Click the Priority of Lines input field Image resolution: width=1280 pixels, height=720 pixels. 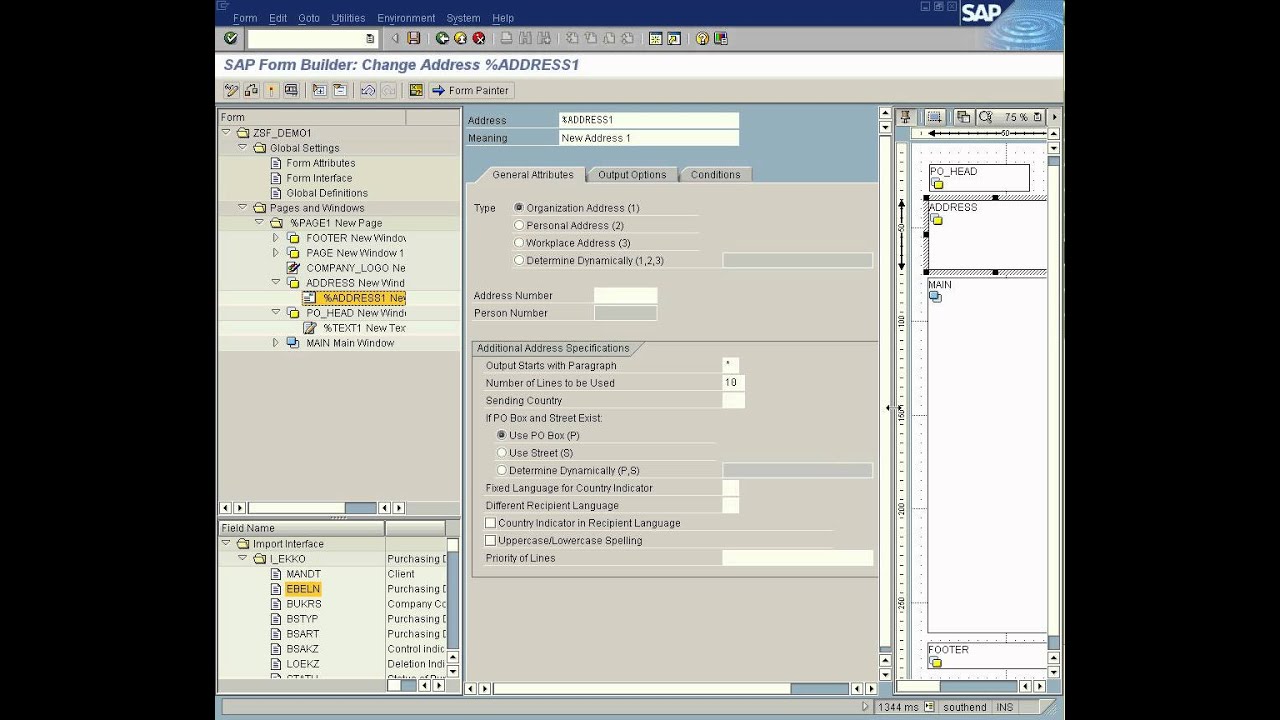click(797, 558)
